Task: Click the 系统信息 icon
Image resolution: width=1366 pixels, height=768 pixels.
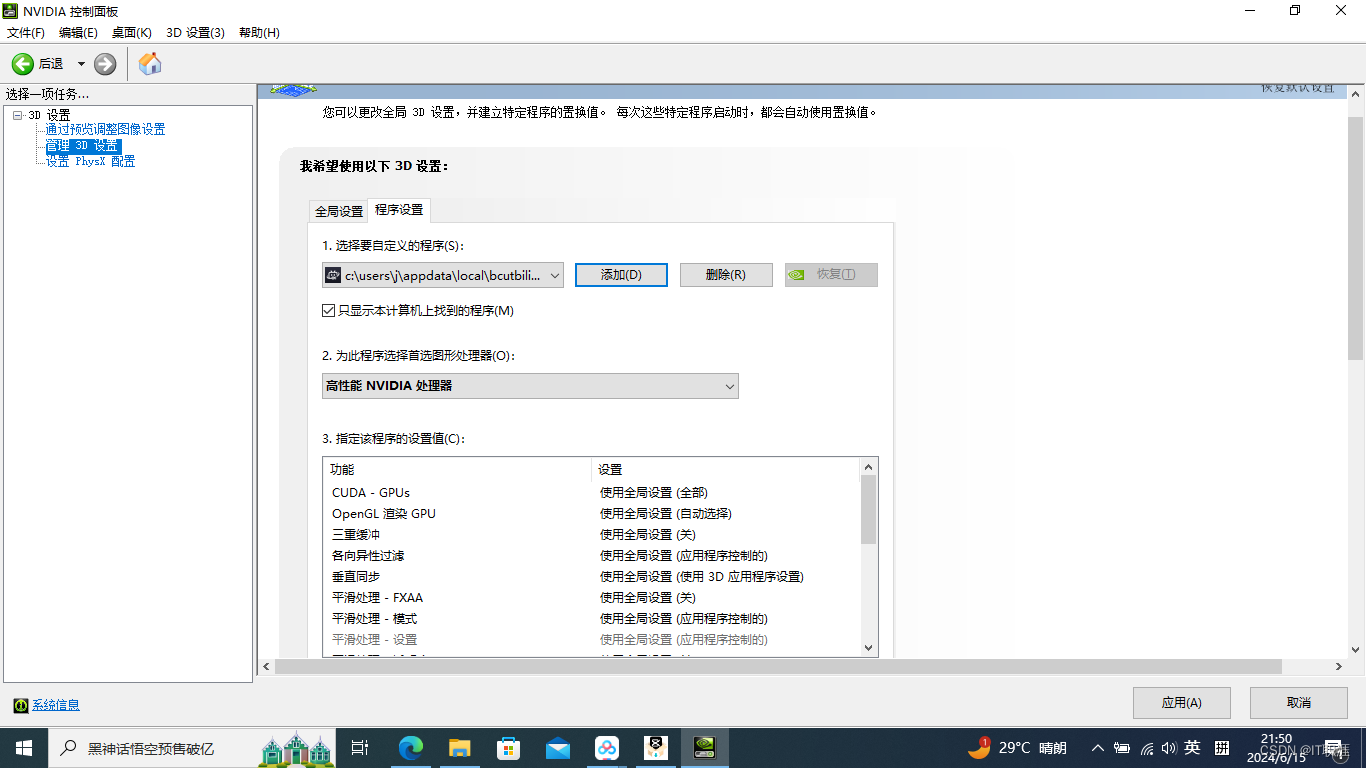Action: pyautogui.click(x=20, y=705)
